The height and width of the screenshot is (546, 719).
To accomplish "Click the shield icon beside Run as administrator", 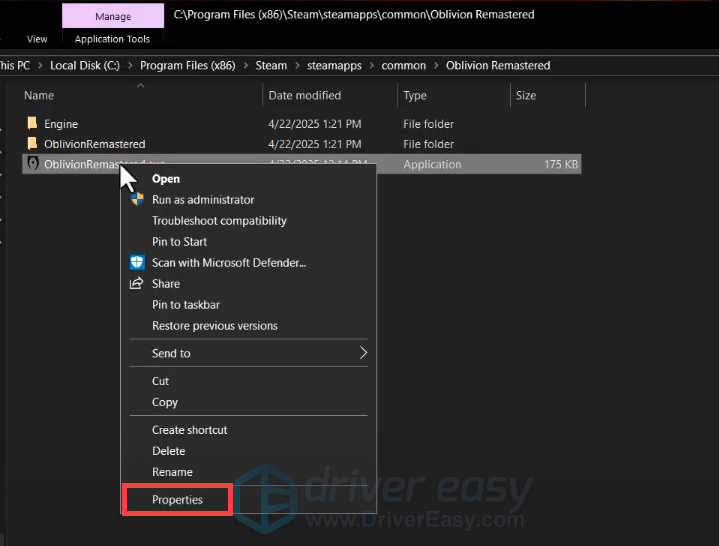I will point(137,200).
